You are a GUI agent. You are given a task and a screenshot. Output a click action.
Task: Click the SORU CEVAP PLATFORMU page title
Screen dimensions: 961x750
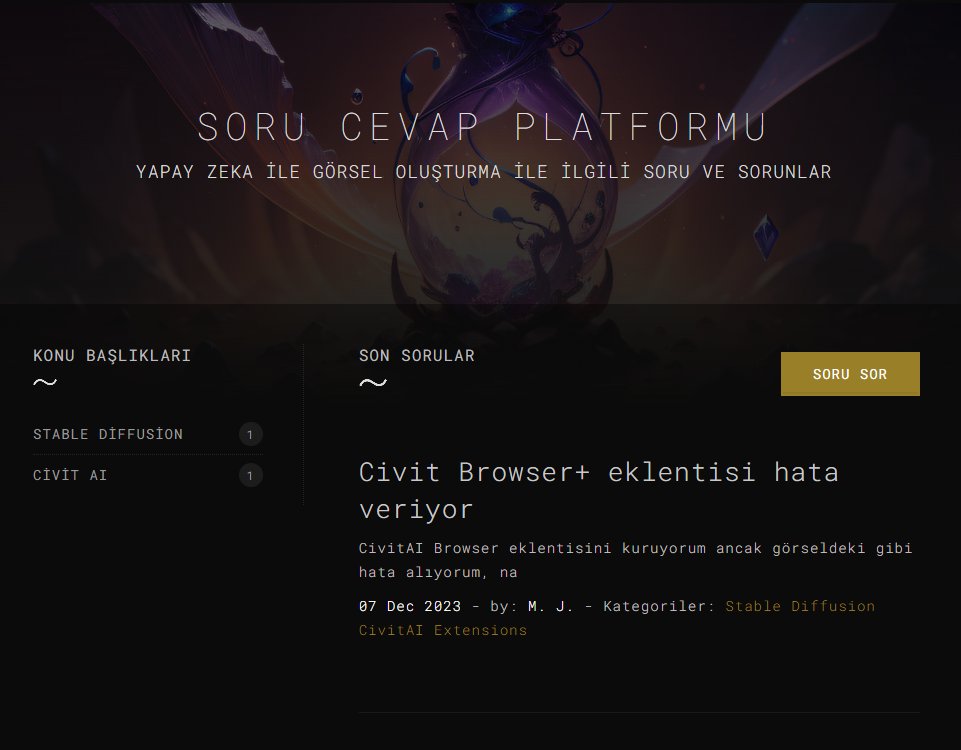click(483, 127)
